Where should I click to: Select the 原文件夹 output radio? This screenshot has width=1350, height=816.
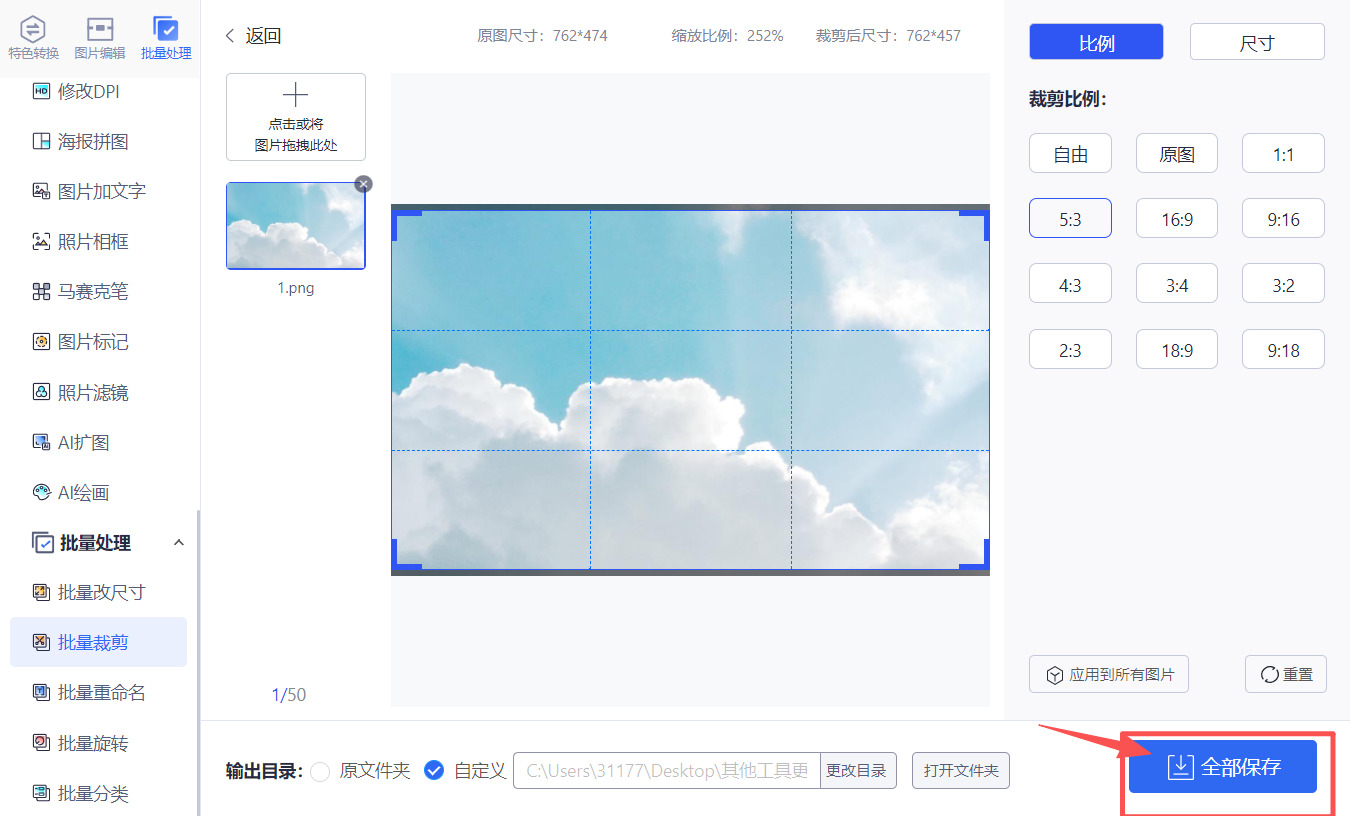click(x=320, y=771)
